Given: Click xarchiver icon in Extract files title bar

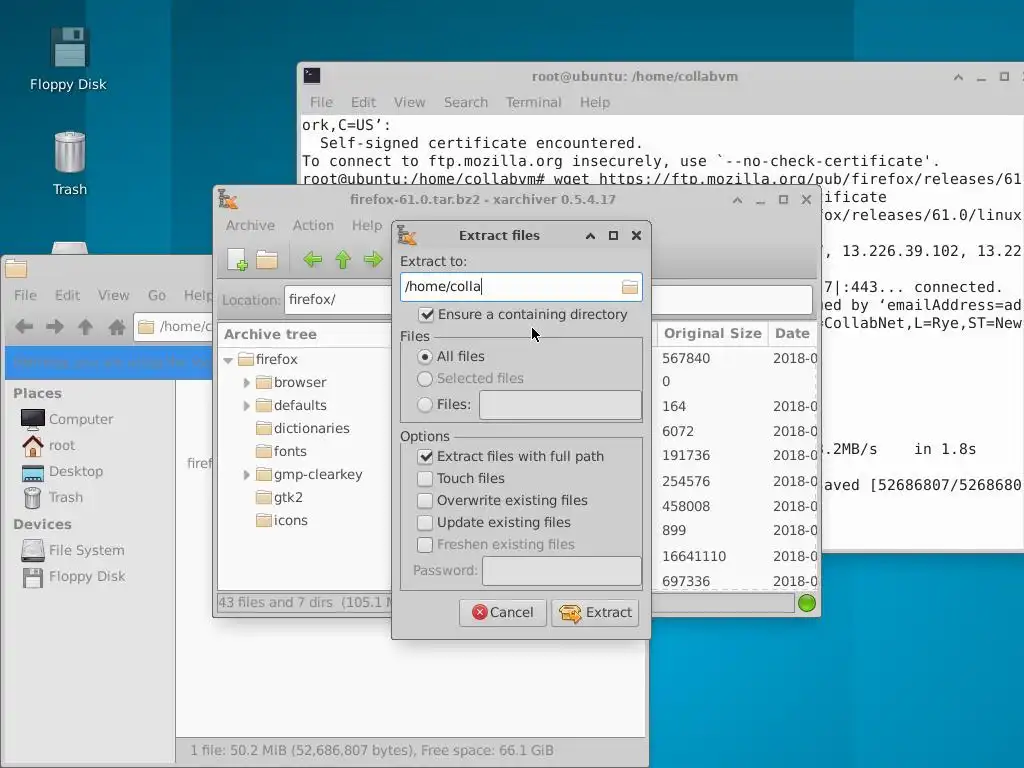Looking at the screenshot, I should point(408,235).
